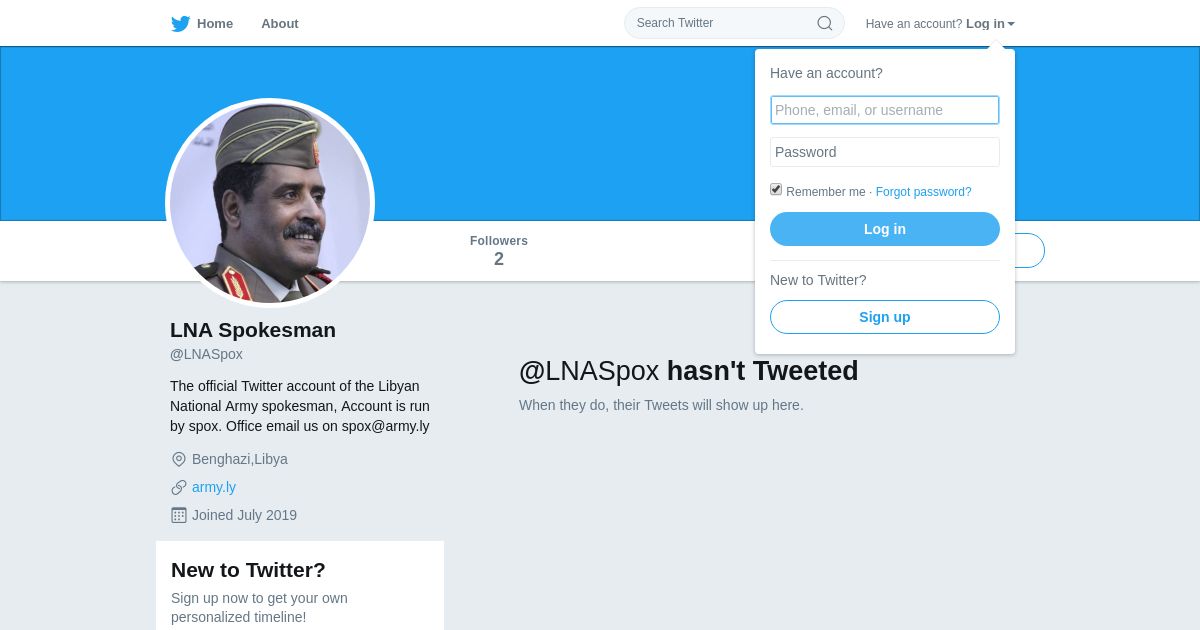Click the search magnifier icon
Image resolution: width=1200 pixels, height=630 pixels.
pyautogui.click(x=825, y=23)
